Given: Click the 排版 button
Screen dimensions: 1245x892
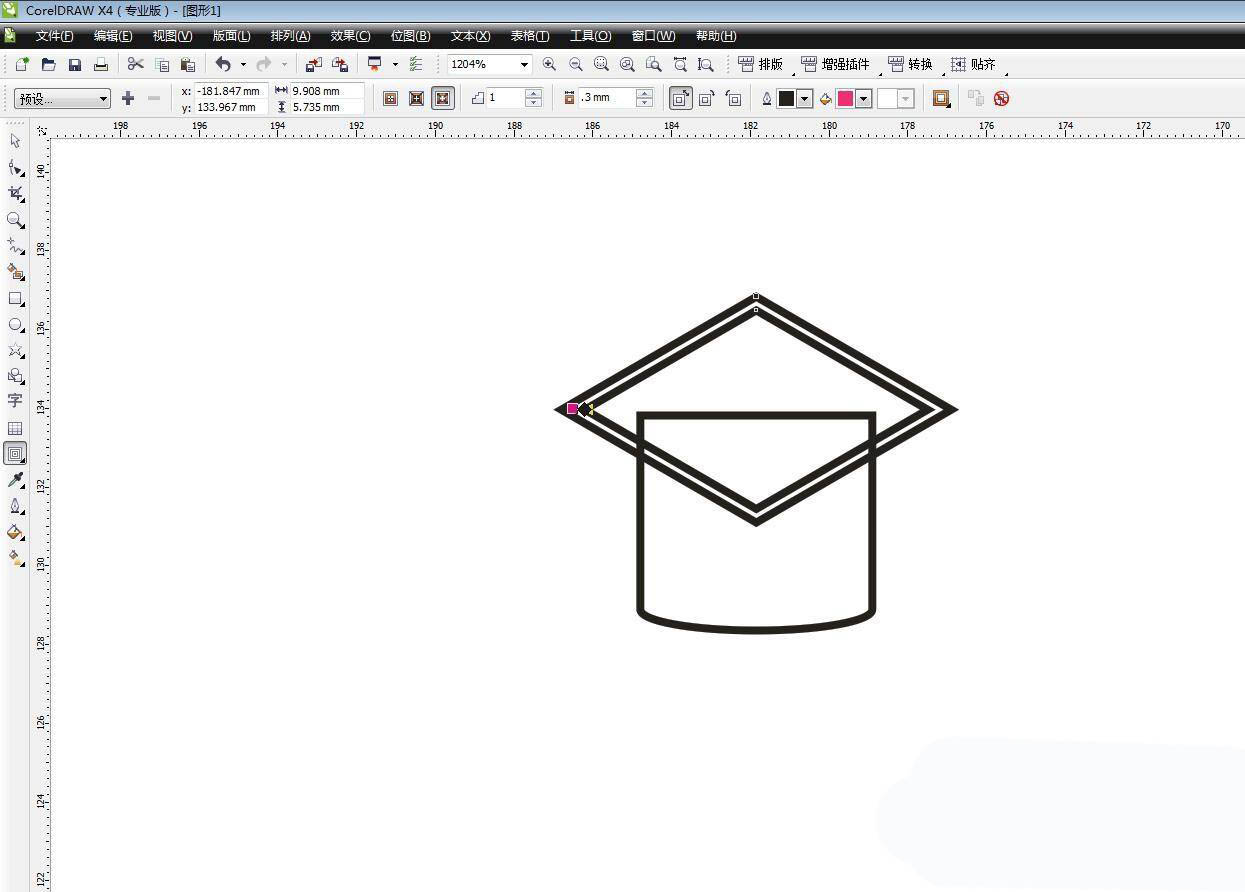Looking at the screenshot, I should click(x=761, y=64).
